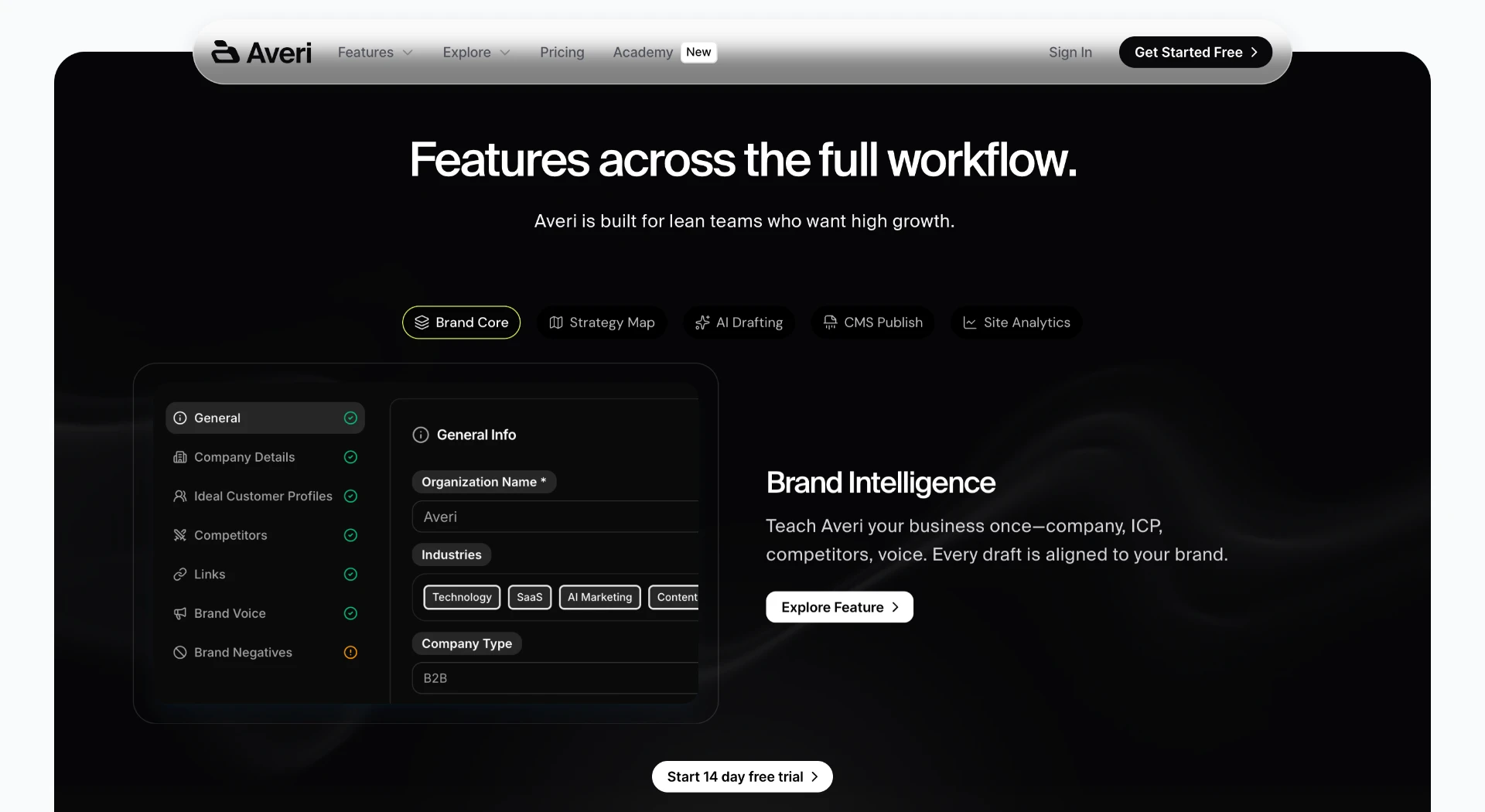Click the person icon beside Ideal Customer Profiles

point(180,496)
